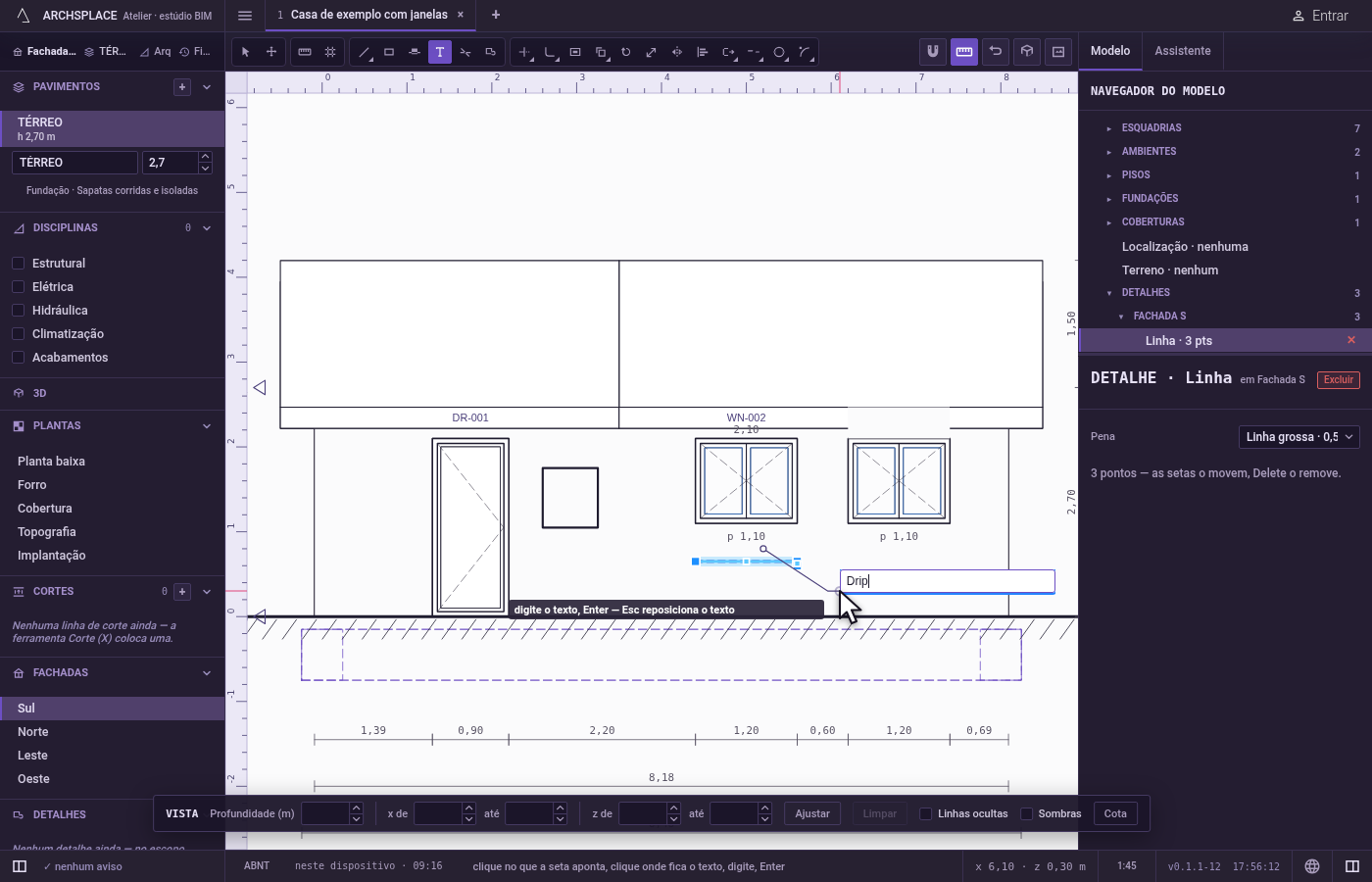Toggle the Linhas ocultas checkbox
1372x882 pixels.
click(x=925, y=813)
